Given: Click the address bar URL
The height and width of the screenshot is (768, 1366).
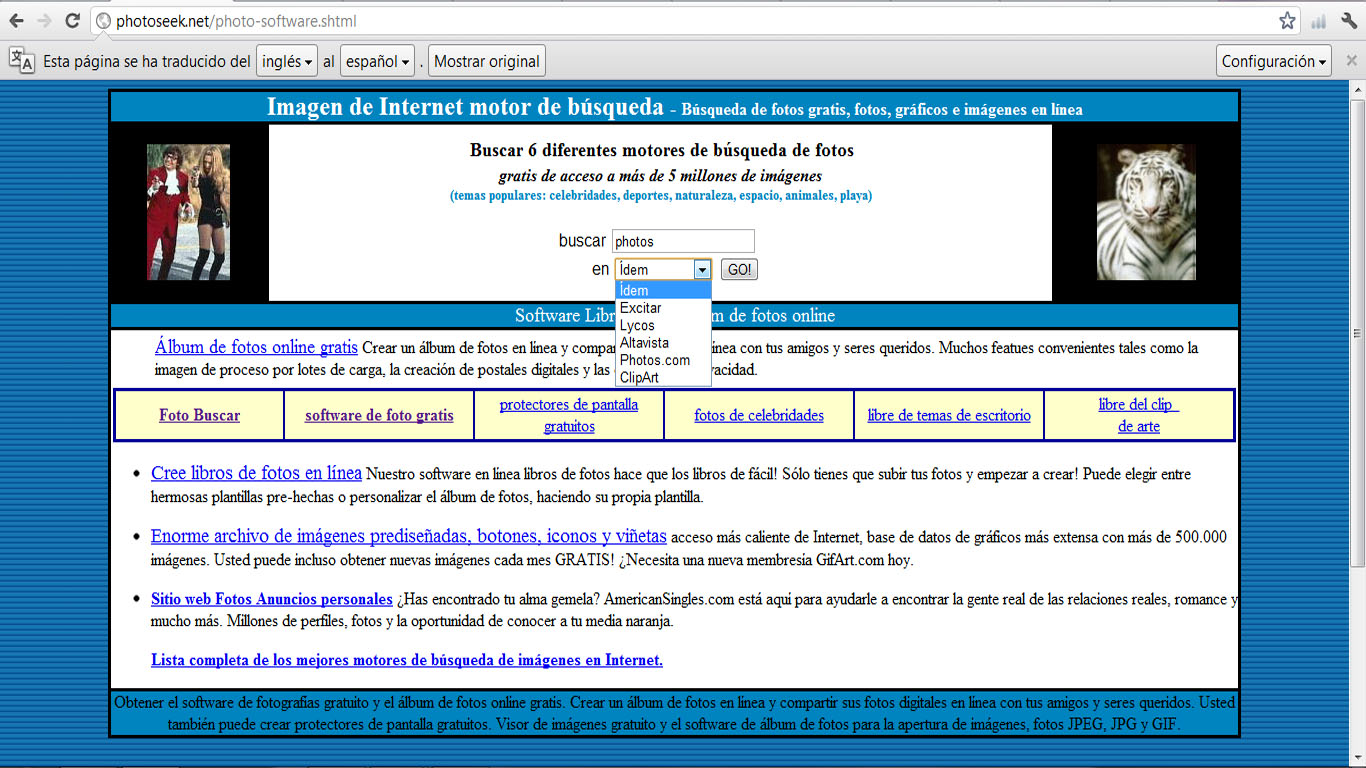Looking at the screenshot, I should [236, 21].
